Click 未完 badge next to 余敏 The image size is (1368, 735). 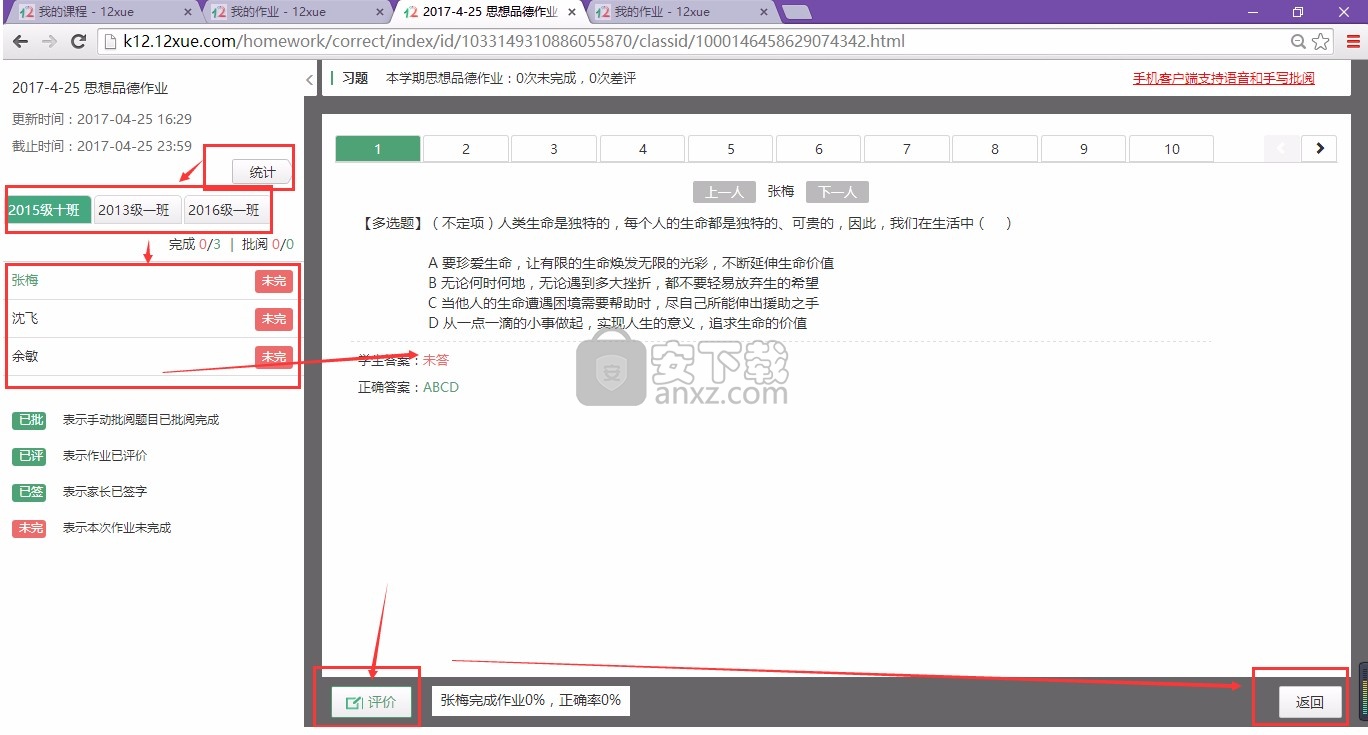tap(274, 357)
